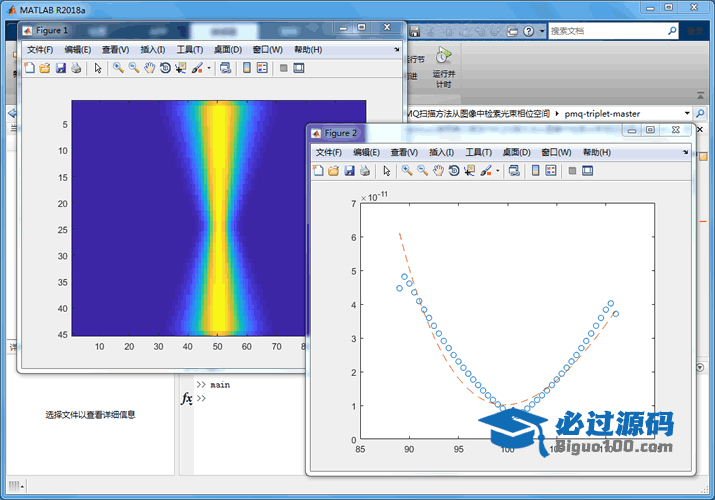Toggle Rotate 3D tool in Figure 1 toolbar
The height and width of the screenshot is (500, 715).
(x=165, y=68)
